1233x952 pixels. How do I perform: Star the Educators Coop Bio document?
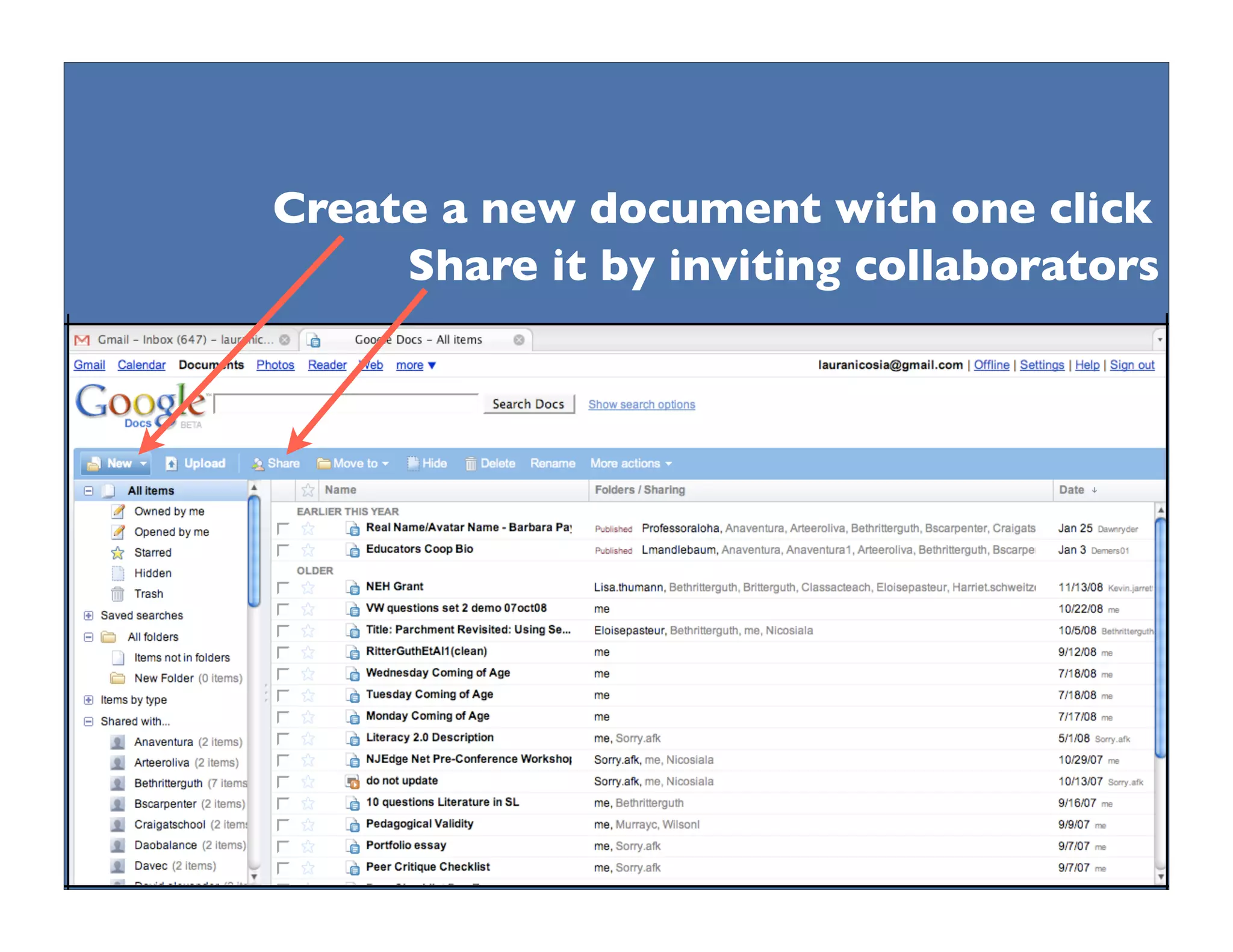[x=308, y=549]
